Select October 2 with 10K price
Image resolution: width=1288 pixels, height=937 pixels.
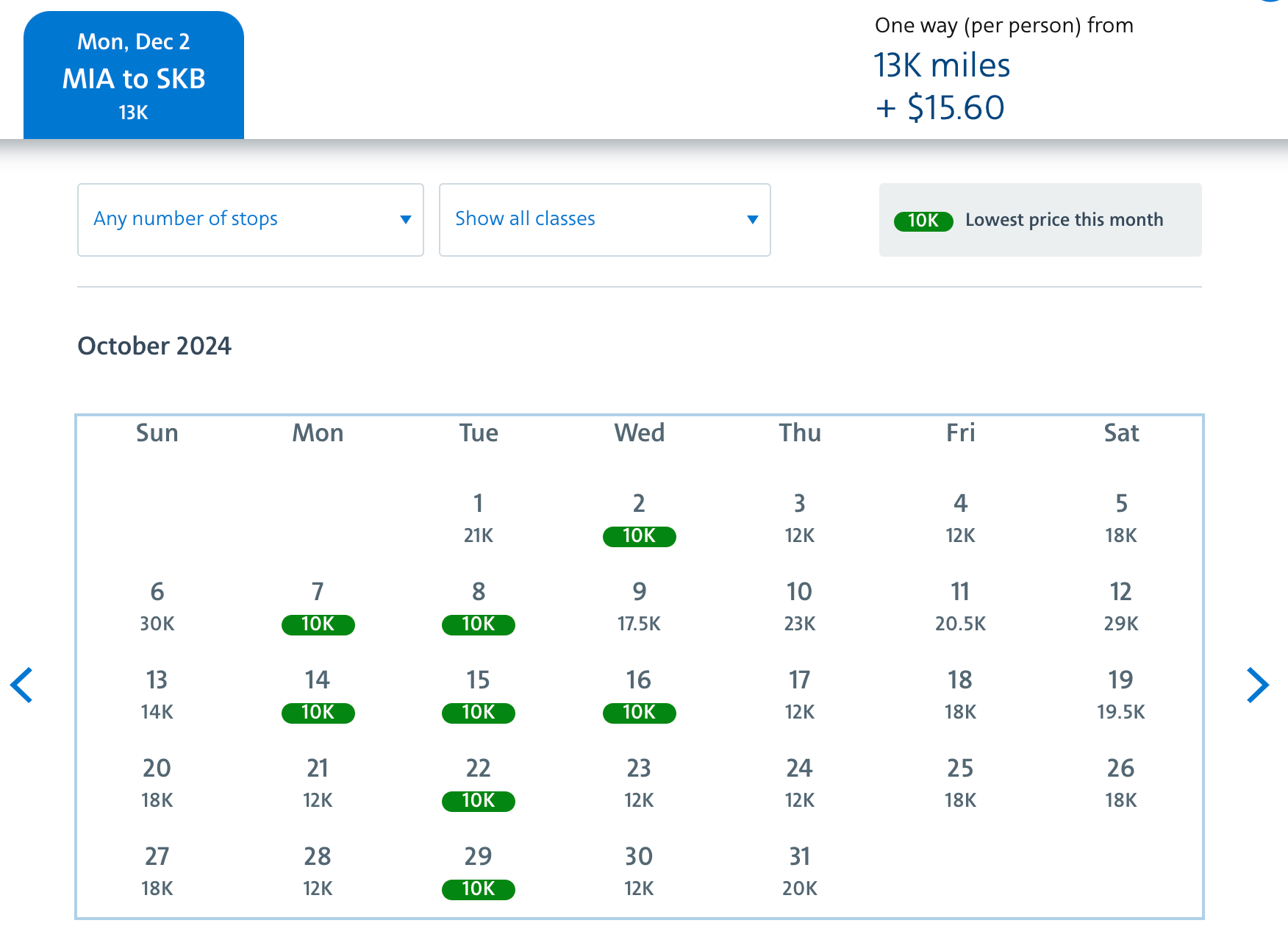(x=639, y=520)
